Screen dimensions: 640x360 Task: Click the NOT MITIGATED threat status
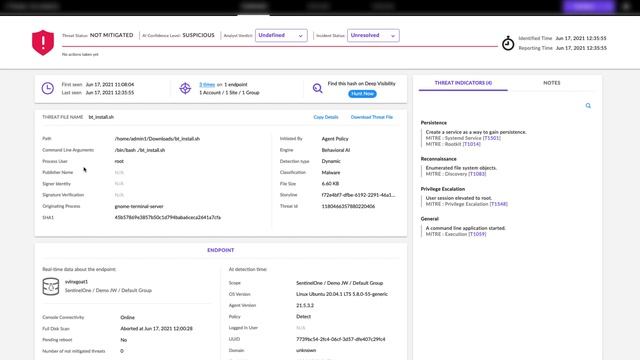tap(111, 35)
